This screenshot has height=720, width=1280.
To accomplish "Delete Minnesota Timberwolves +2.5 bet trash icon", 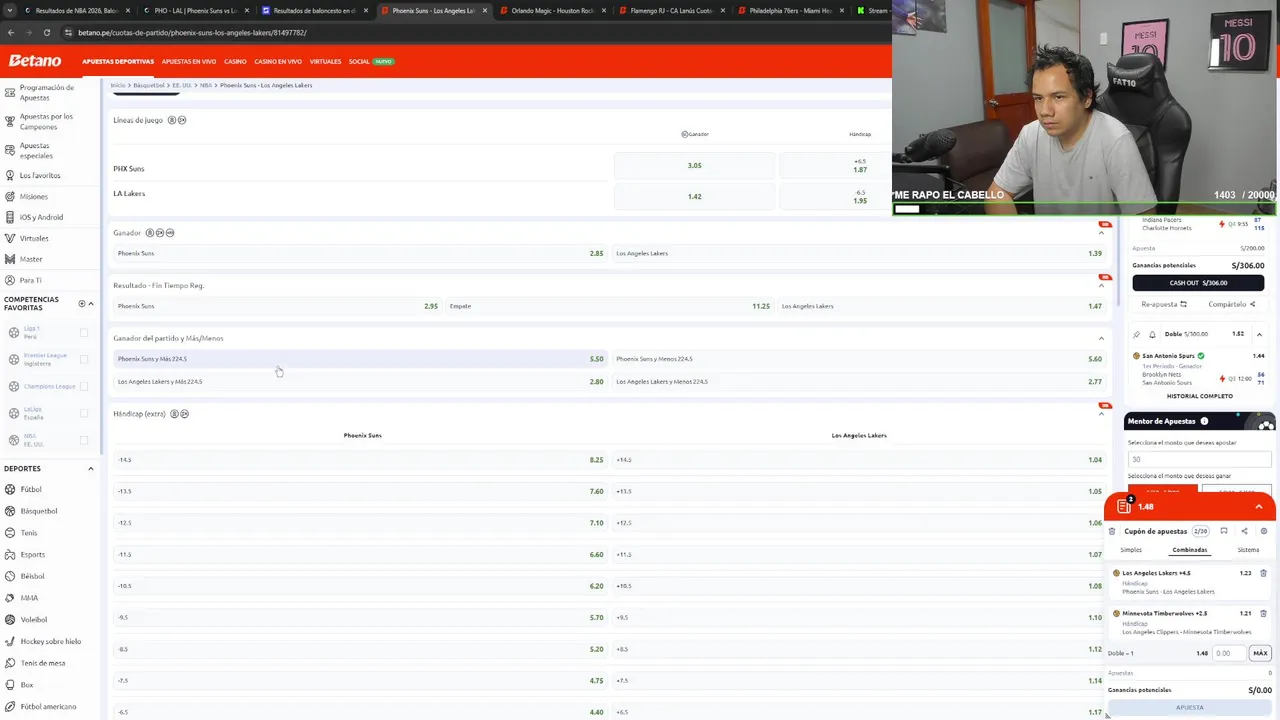I will click(1263, 613).
